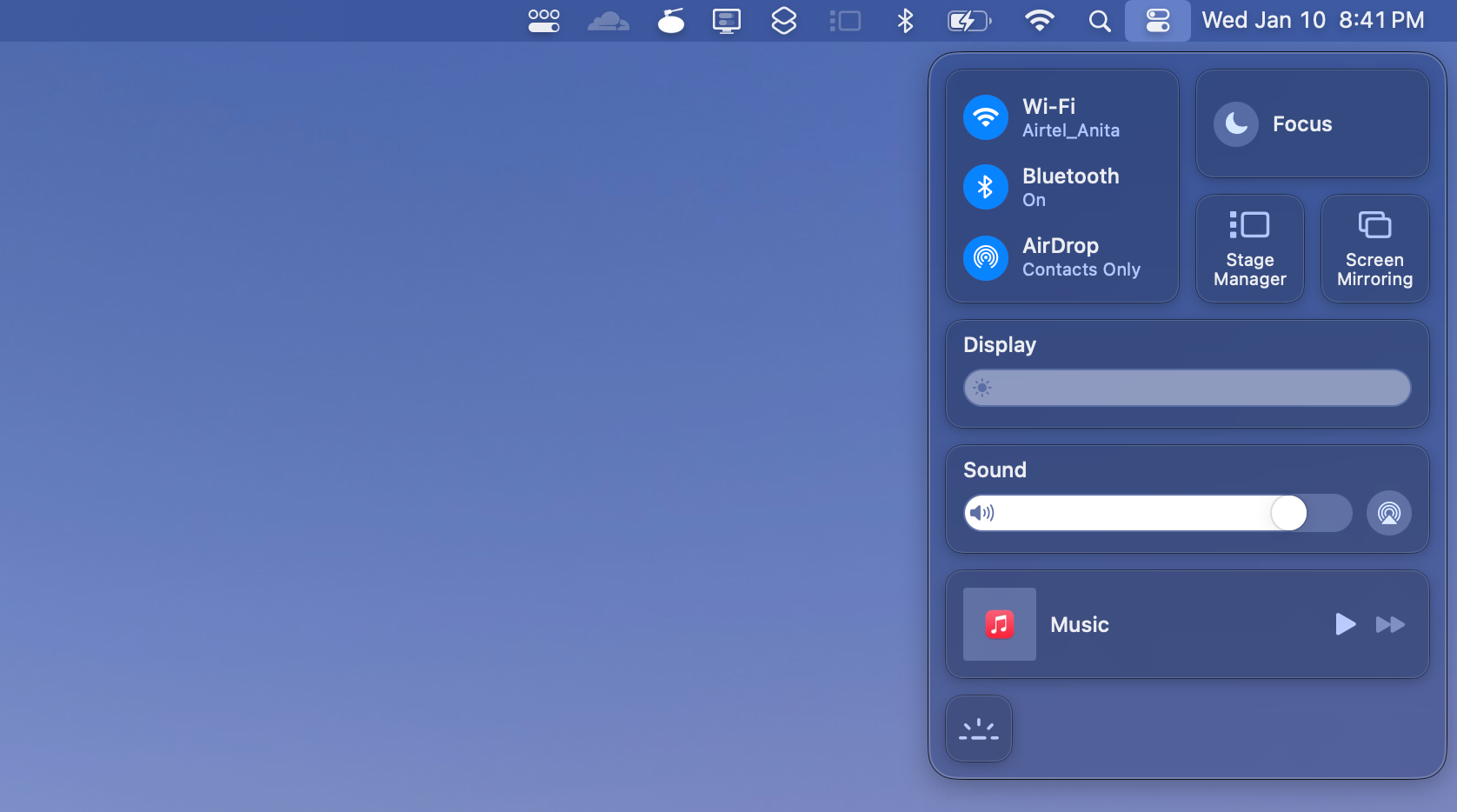Click the Bluetooth icon in the menu bar
Viewport: 1457px width, 812px height.
coord(905,20)
